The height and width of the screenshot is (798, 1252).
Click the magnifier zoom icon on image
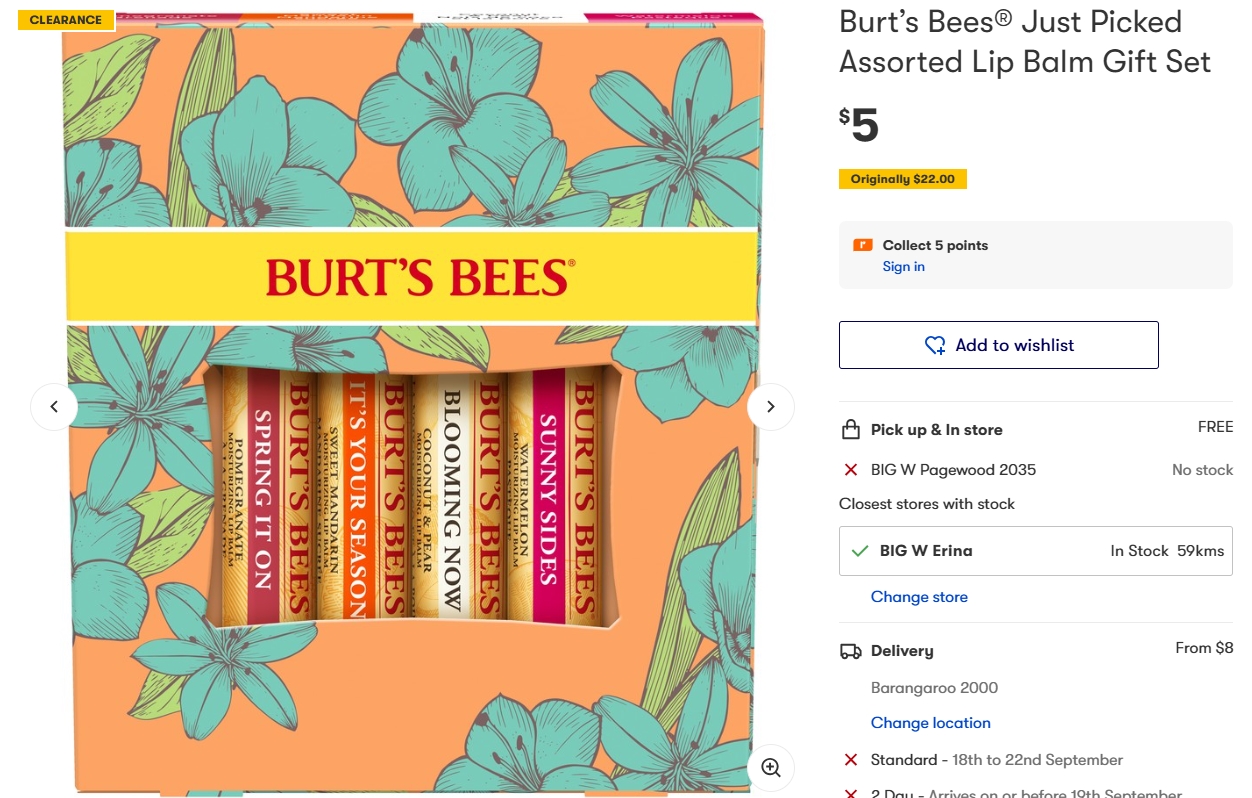[x=770, y=767]
